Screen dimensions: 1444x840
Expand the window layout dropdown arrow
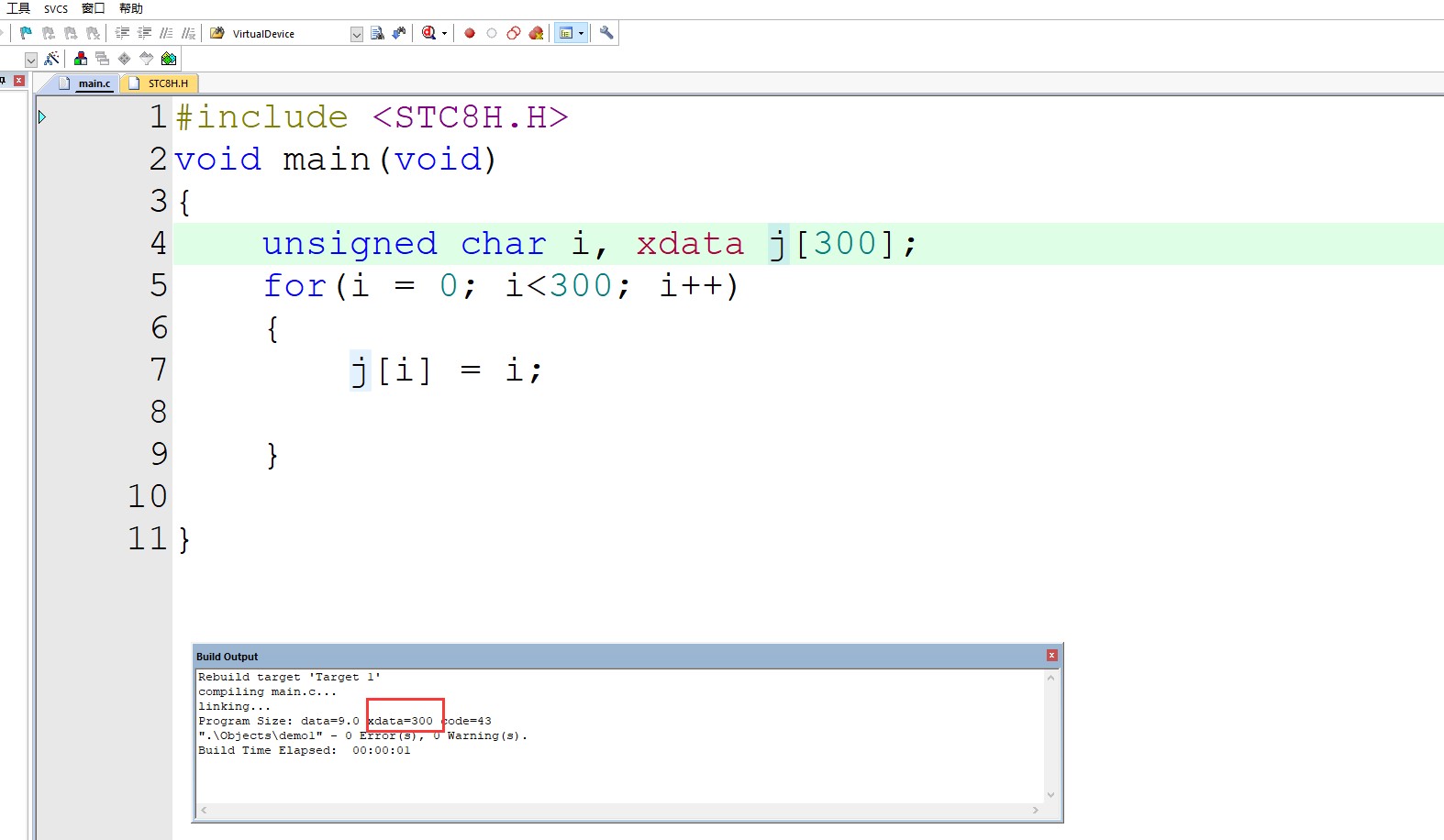[581, 33]
